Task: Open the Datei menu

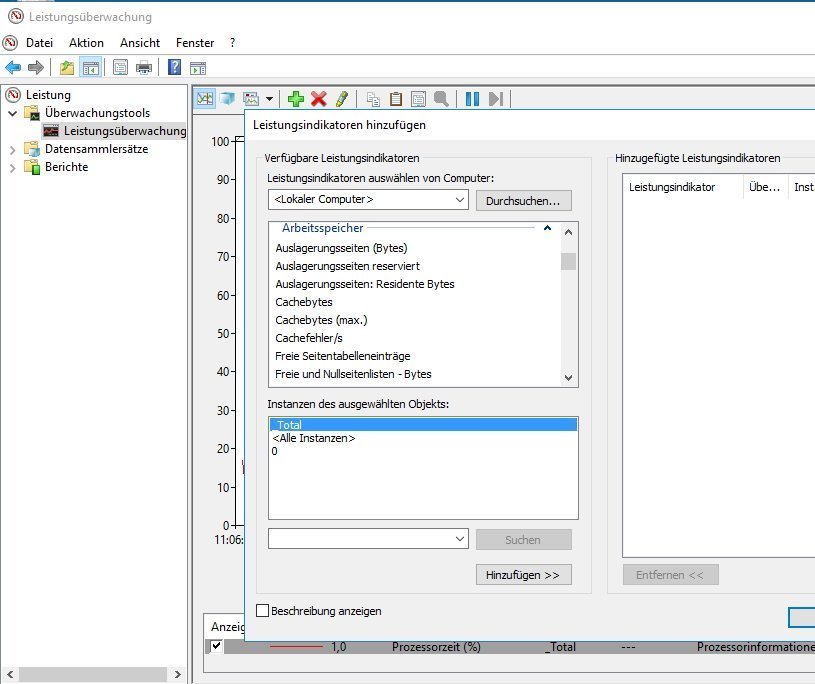Action: [x=40, y=43]
